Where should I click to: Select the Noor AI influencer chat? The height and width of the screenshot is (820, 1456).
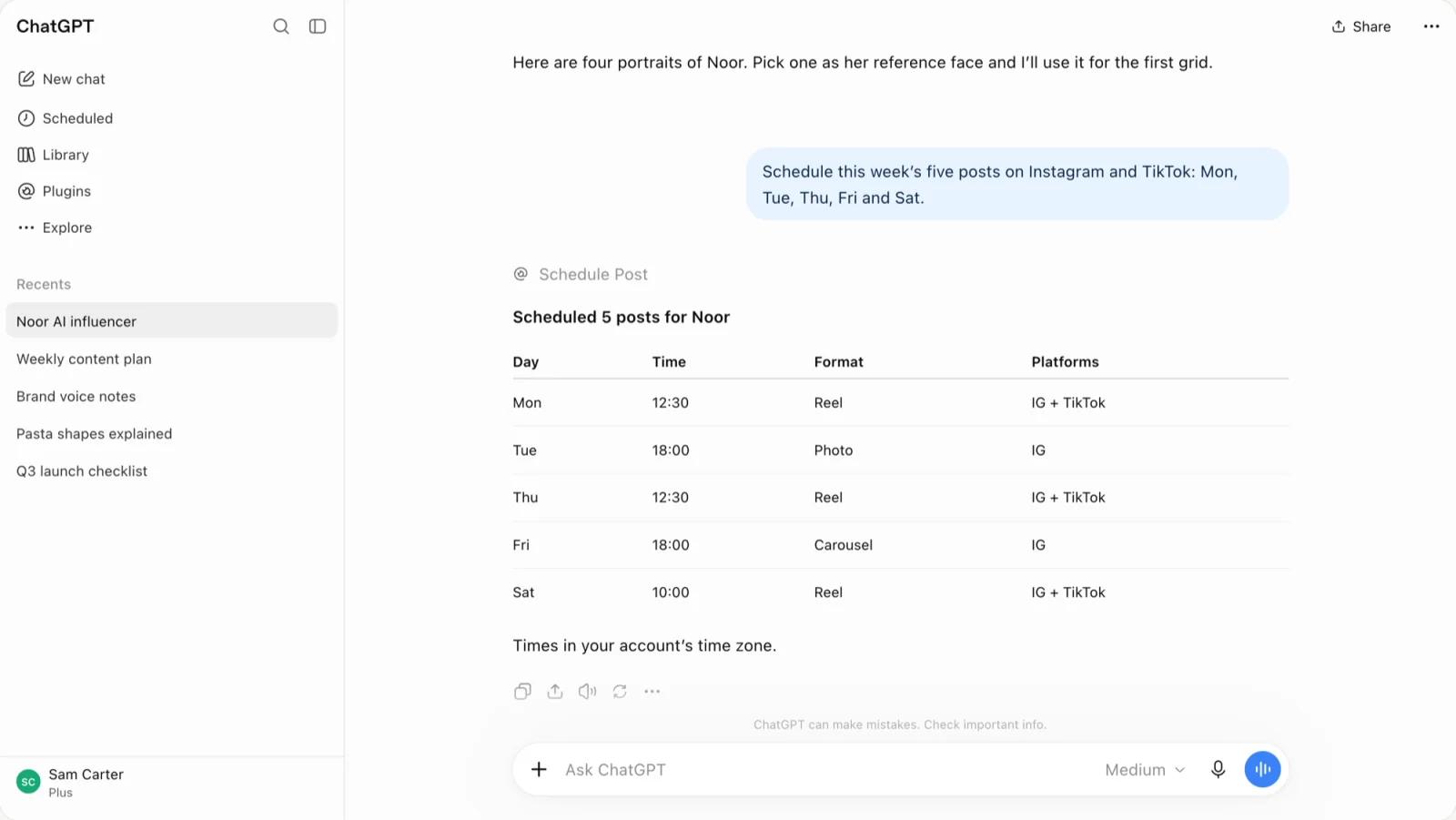click(x=172, y=321)
